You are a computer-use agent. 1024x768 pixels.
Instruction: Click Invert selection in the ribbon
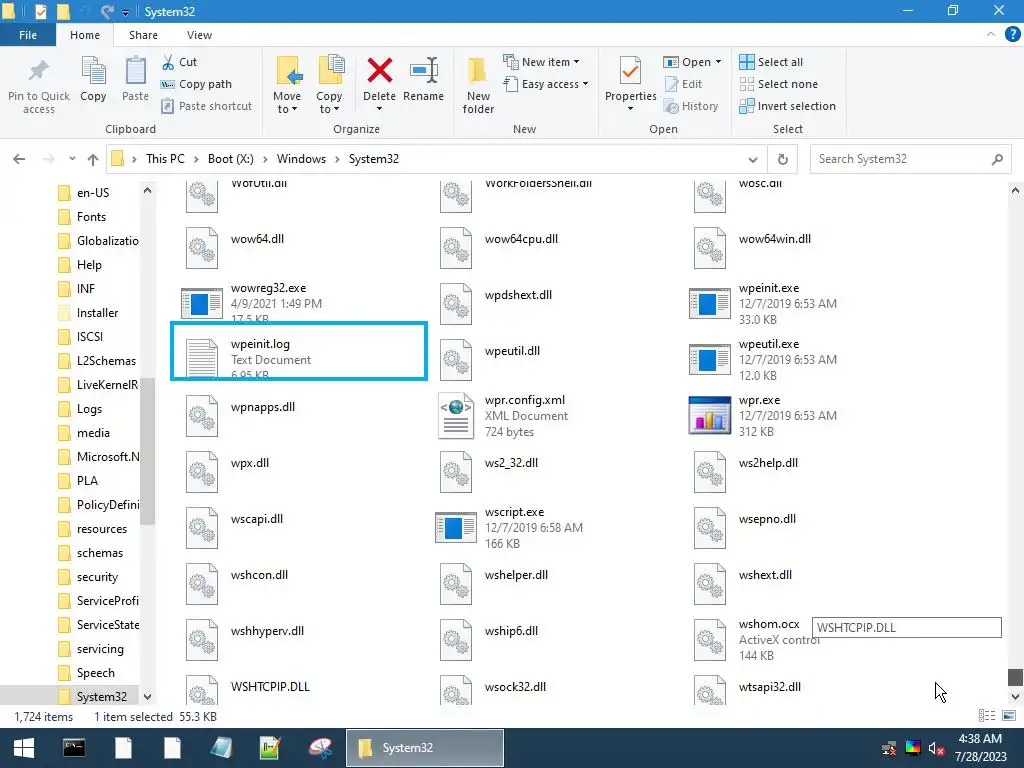pyautogui.click(x=788, y=106)
